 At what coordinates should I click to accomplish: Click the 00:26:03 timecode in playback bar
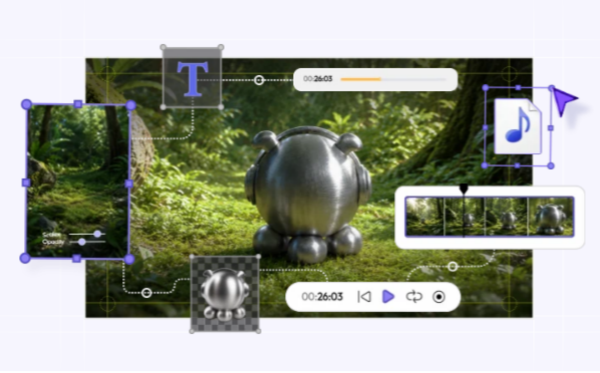[322, 297]
